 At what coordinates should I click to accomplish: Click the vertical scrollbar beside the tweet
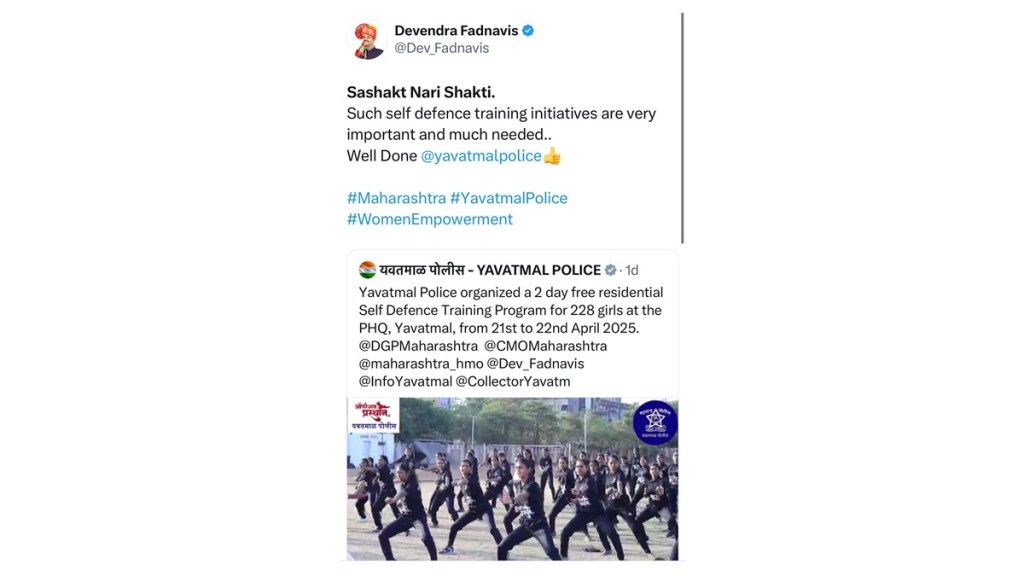click(682, 129)
